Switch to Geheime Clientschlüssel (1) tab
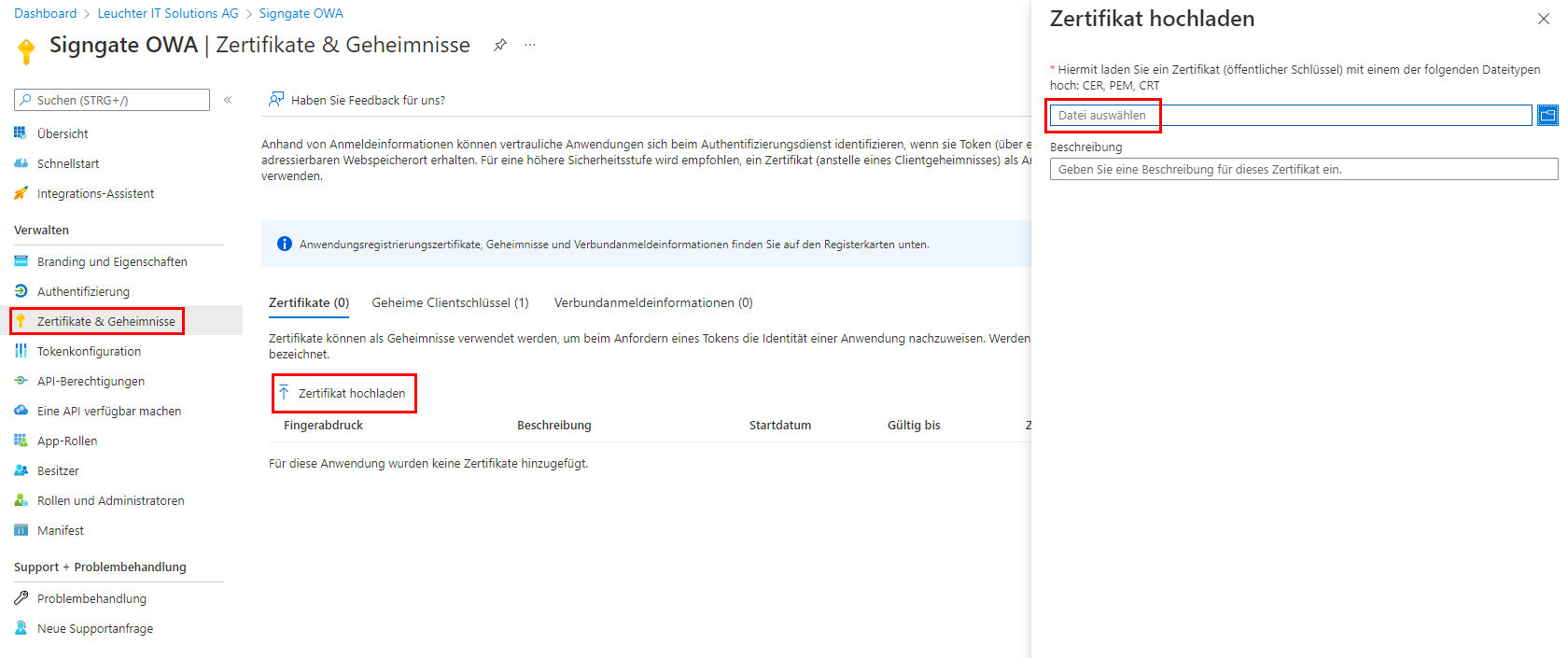The height and width of the screenshot is (658, 1568). [x=450, y=302]
